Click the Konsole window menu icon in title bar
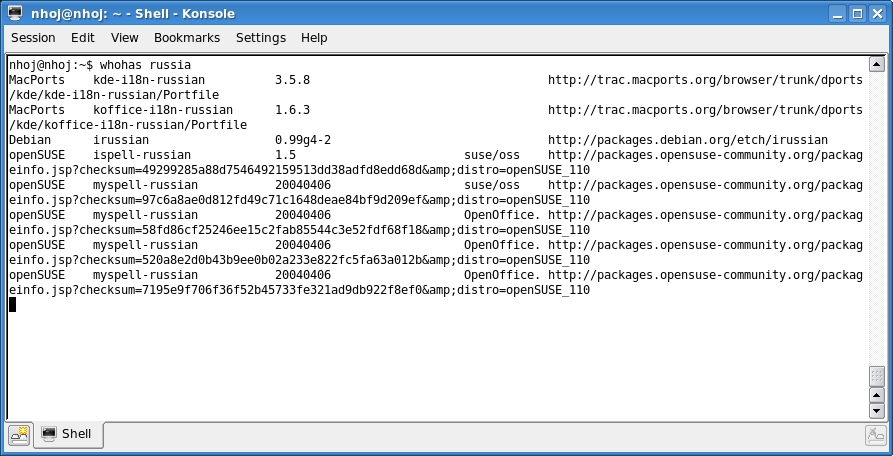 tap(14, 13)
